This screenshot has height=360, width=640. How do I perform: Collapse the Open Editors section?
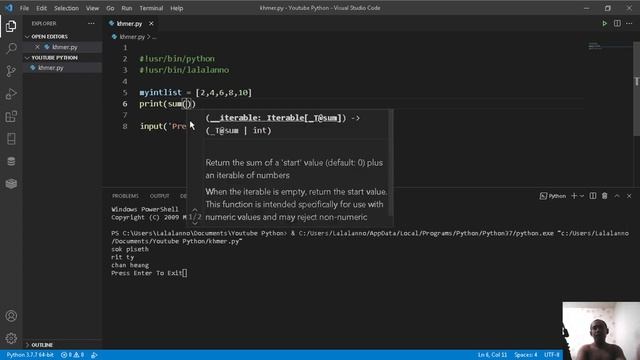tap(27, 37)
